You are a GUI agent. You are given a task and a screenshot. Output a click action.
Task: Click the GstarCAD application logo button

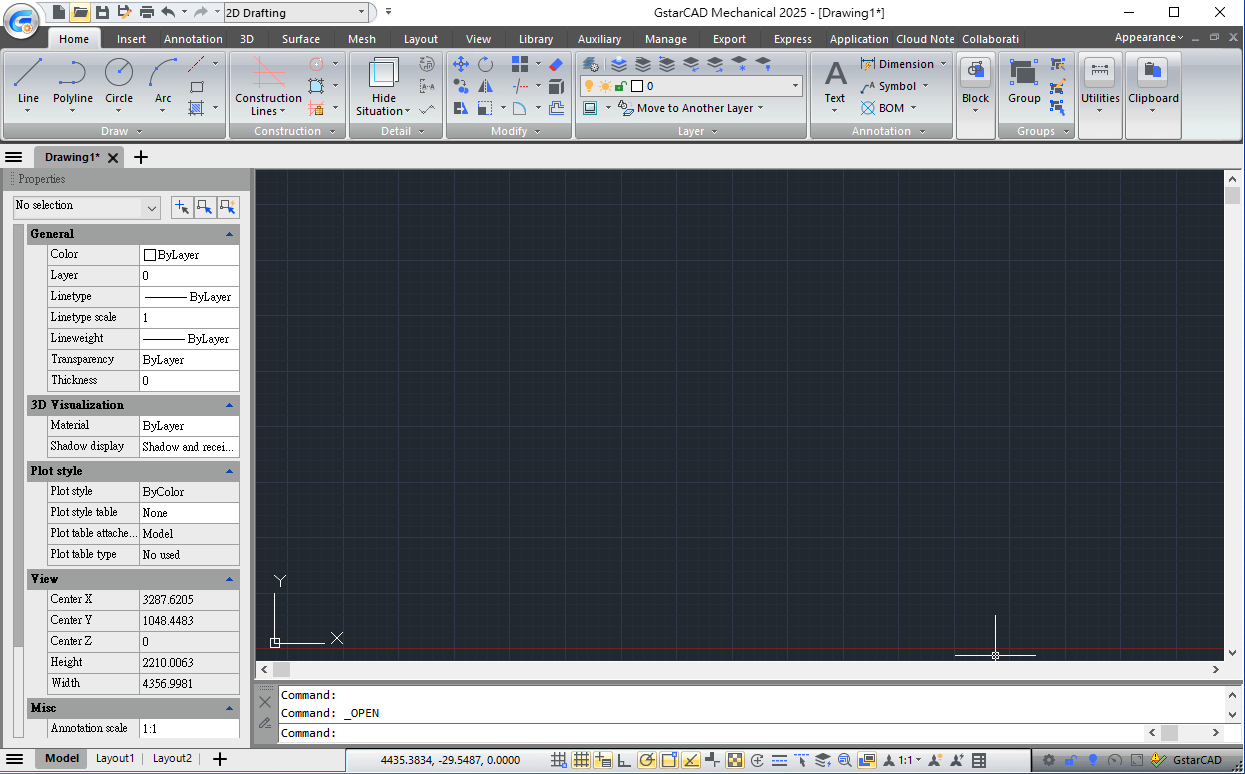pyautogui.click(x=21, y=19)
